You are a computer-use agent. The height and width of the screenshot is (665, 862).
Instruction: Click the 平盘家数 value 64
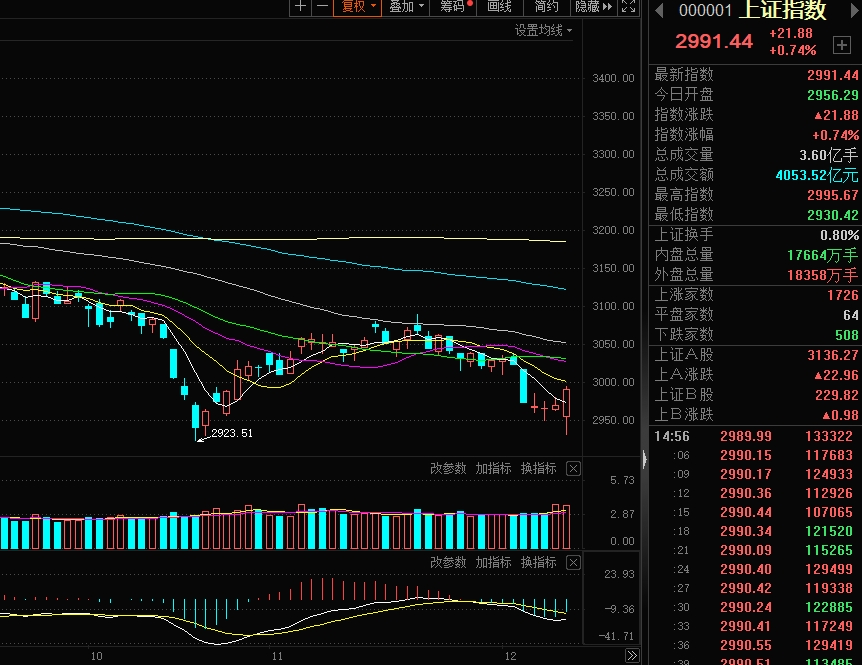point(850,315)
